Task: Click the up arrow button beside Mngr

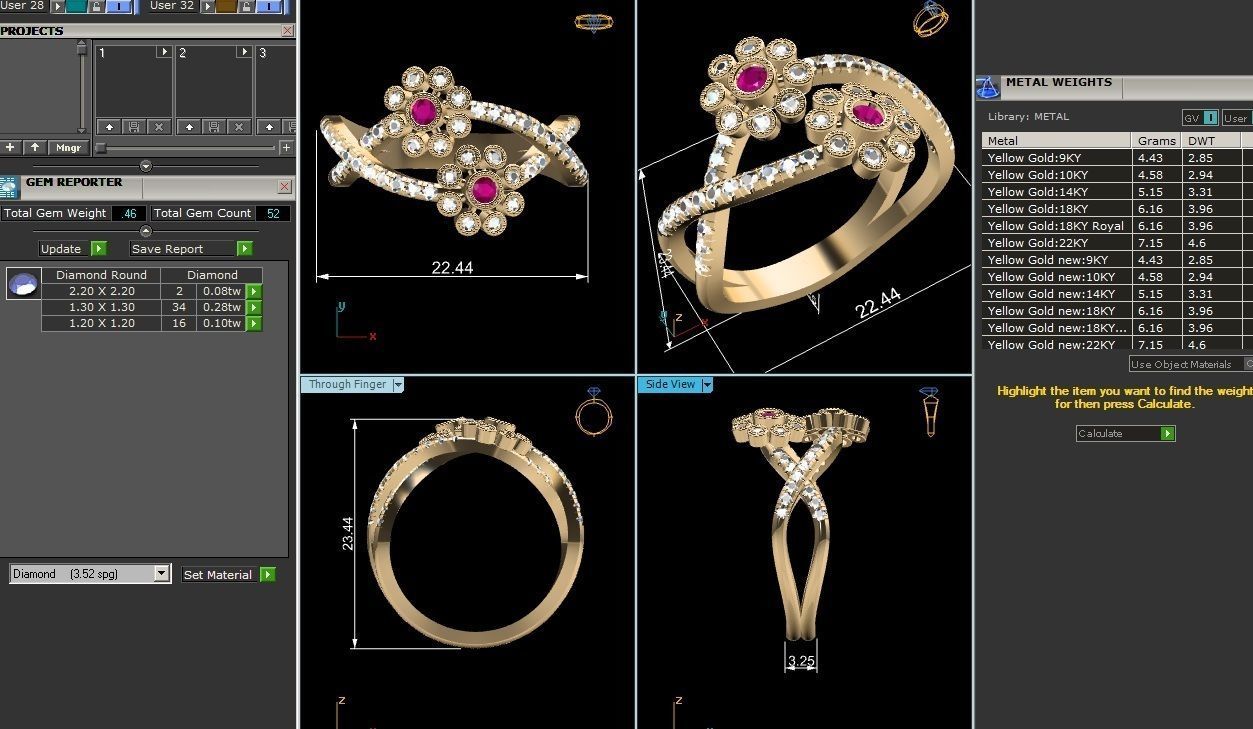Action: pyautogui.click(x=35, y=147)
